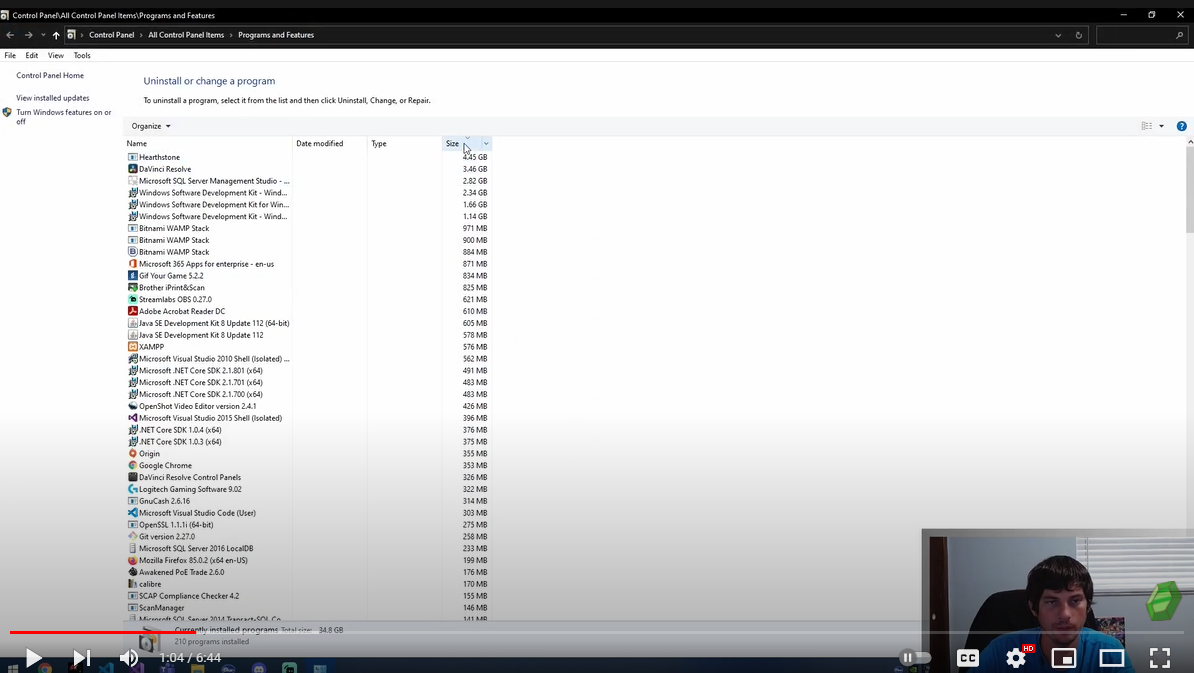Play the video with the play button
The width and height of the screenshot is (1194, 673).
[x=33, y=657]
